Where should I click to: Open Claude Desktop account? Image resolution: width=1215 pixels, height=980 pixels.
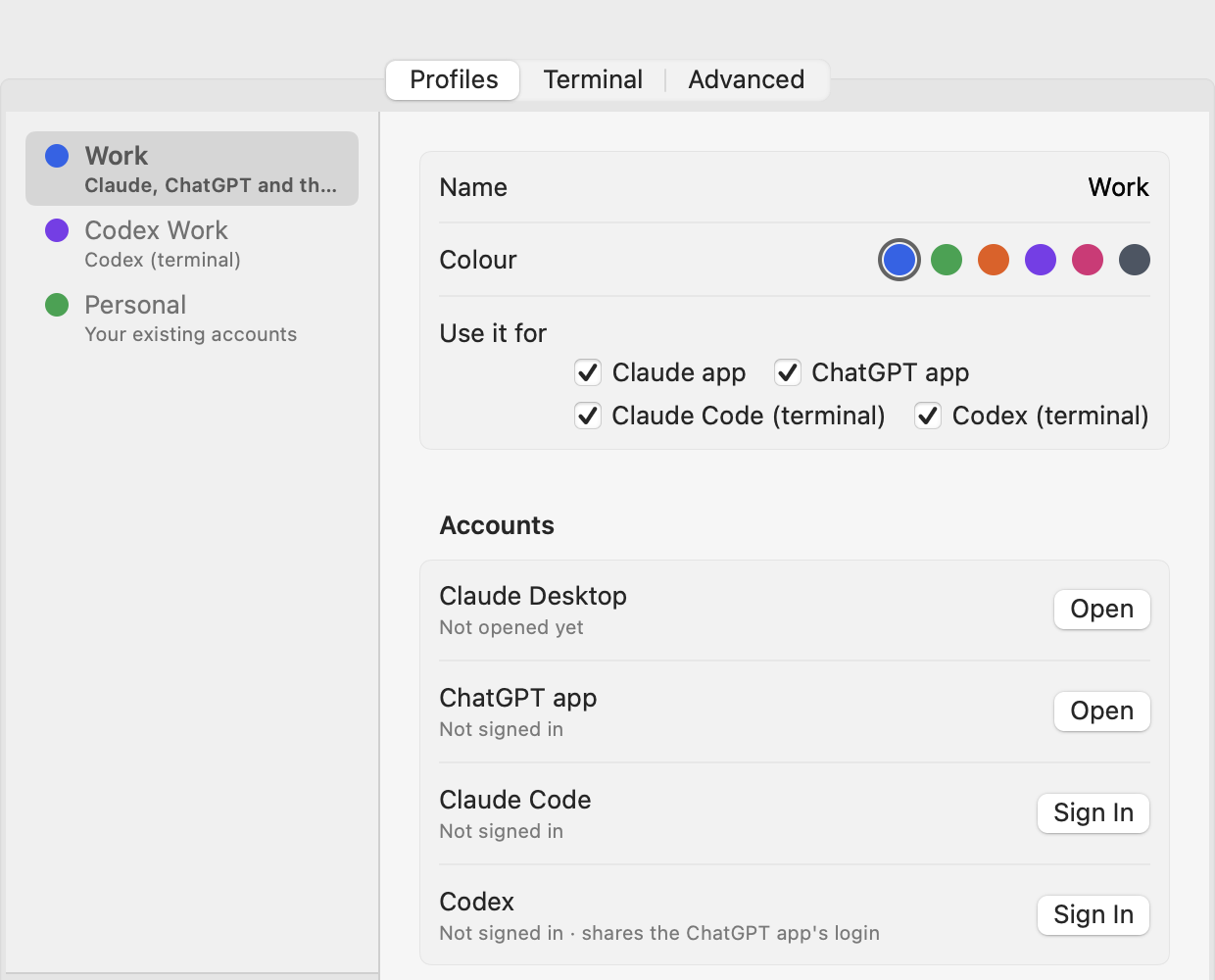(1102, 610)
